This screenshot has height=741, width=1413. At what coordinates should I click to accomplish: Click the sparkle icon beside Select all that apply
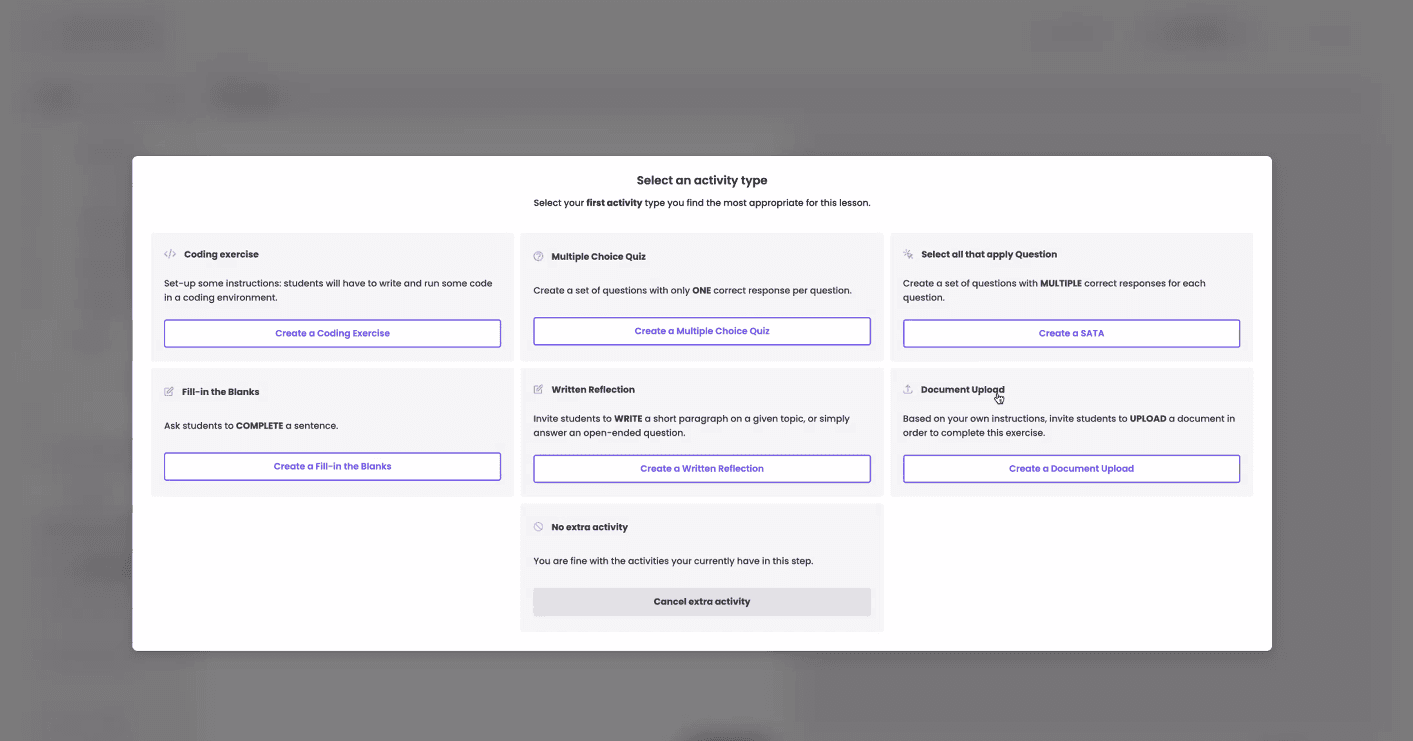[908, 254]
